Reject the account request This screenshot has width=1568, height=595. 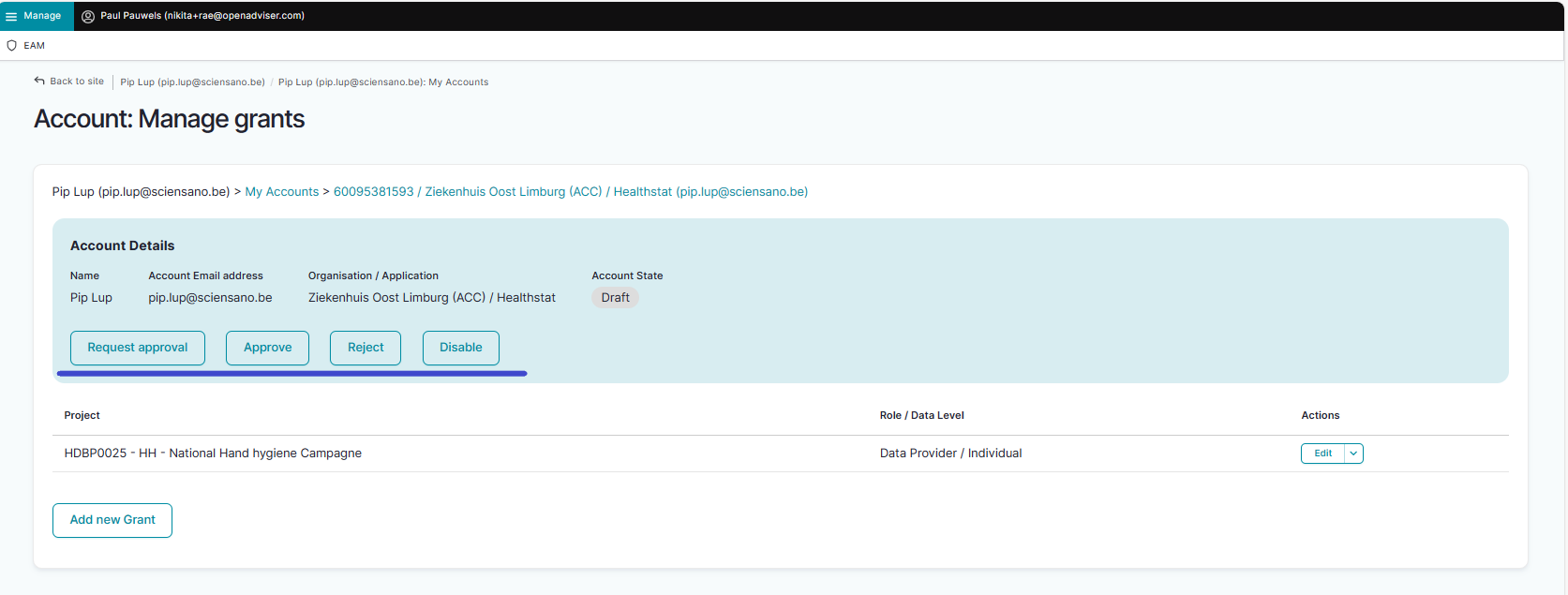(366, 348)
